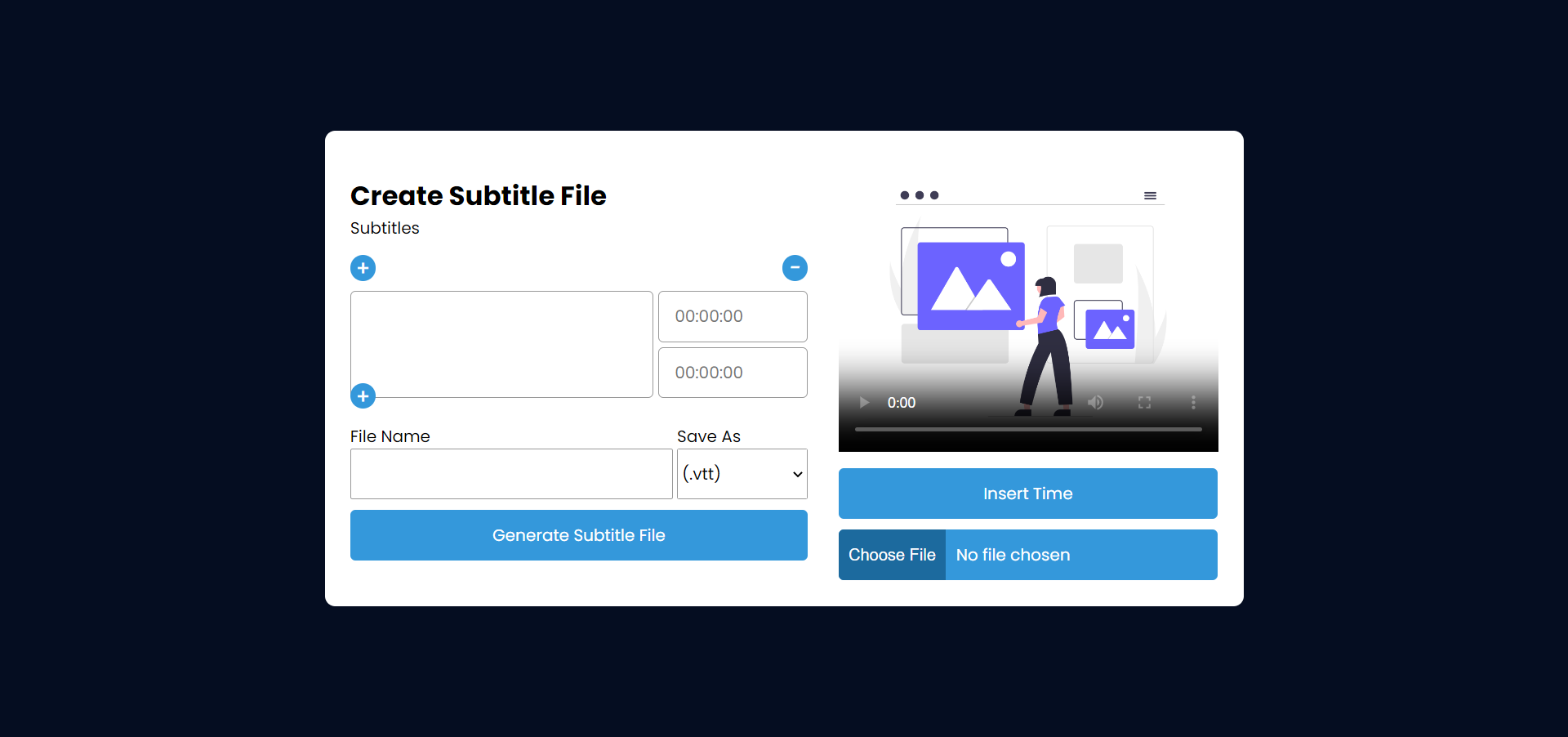The image size is (1568, 737).
Task: Click the upper 00:00:00 time field
Action: 733,317
